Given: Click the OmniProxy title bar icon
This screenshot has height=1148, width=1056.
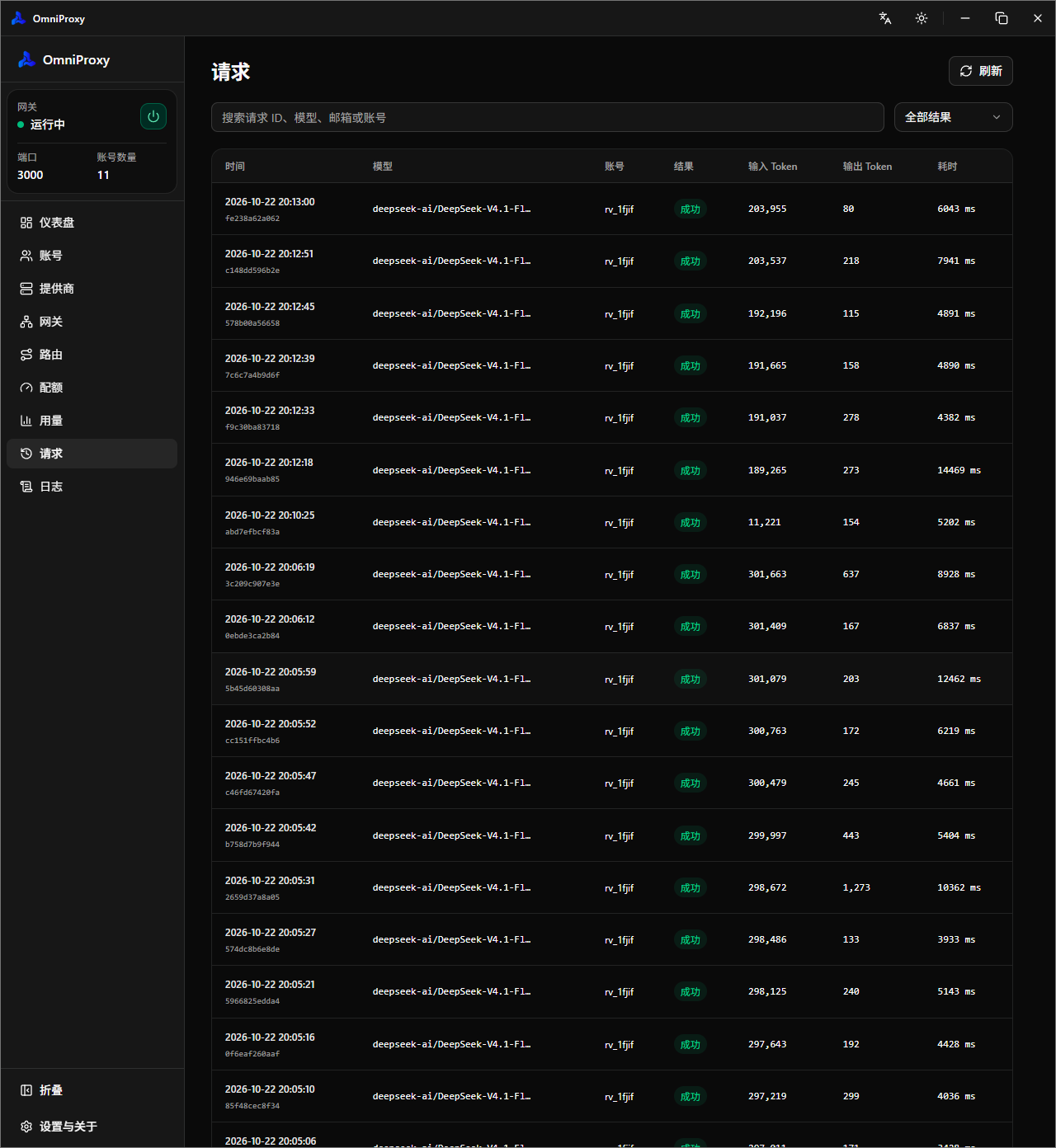Looking at the screenshot, I should point(18,18).
